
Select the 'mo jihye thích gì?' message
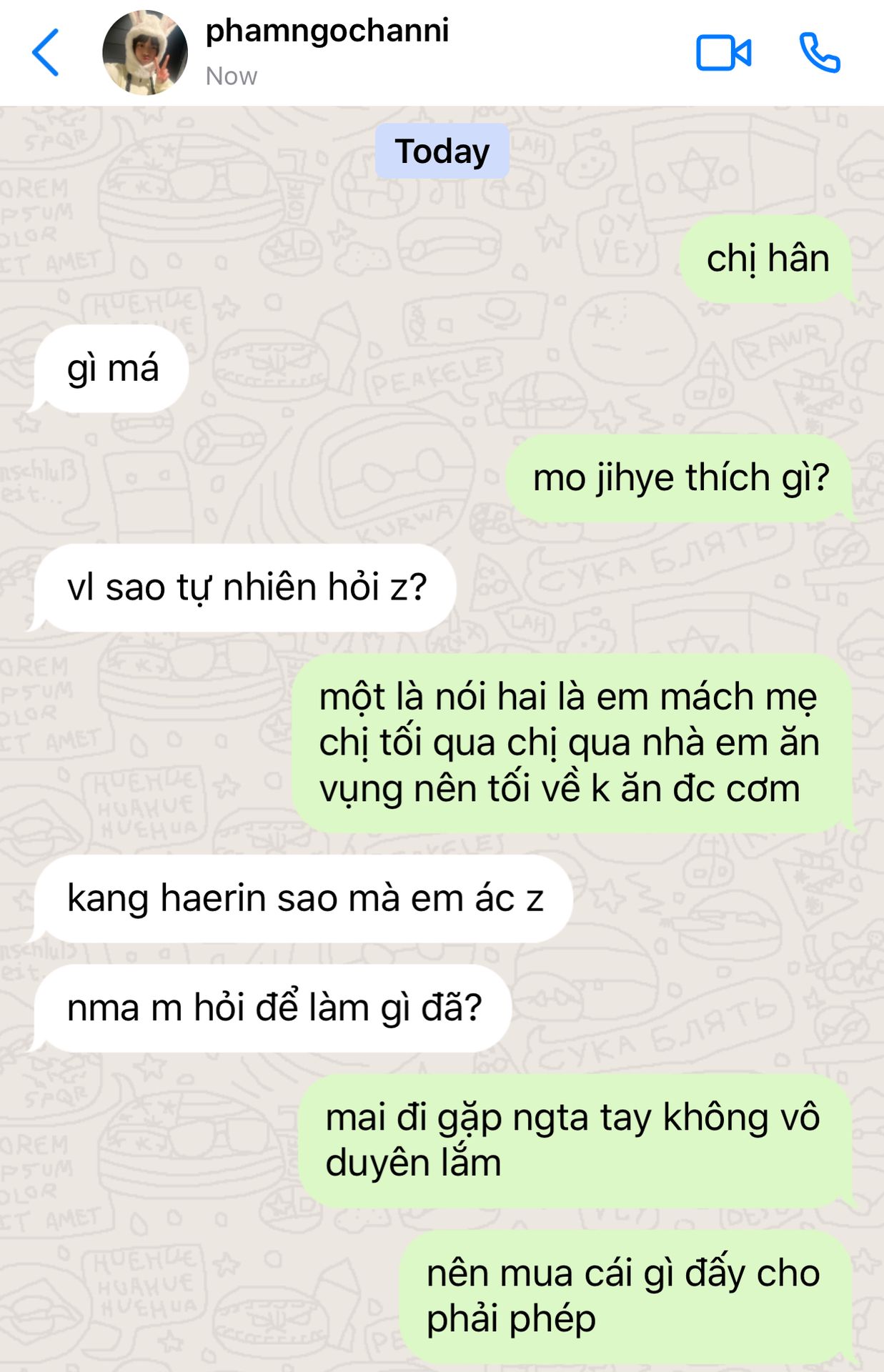point(680,477)
